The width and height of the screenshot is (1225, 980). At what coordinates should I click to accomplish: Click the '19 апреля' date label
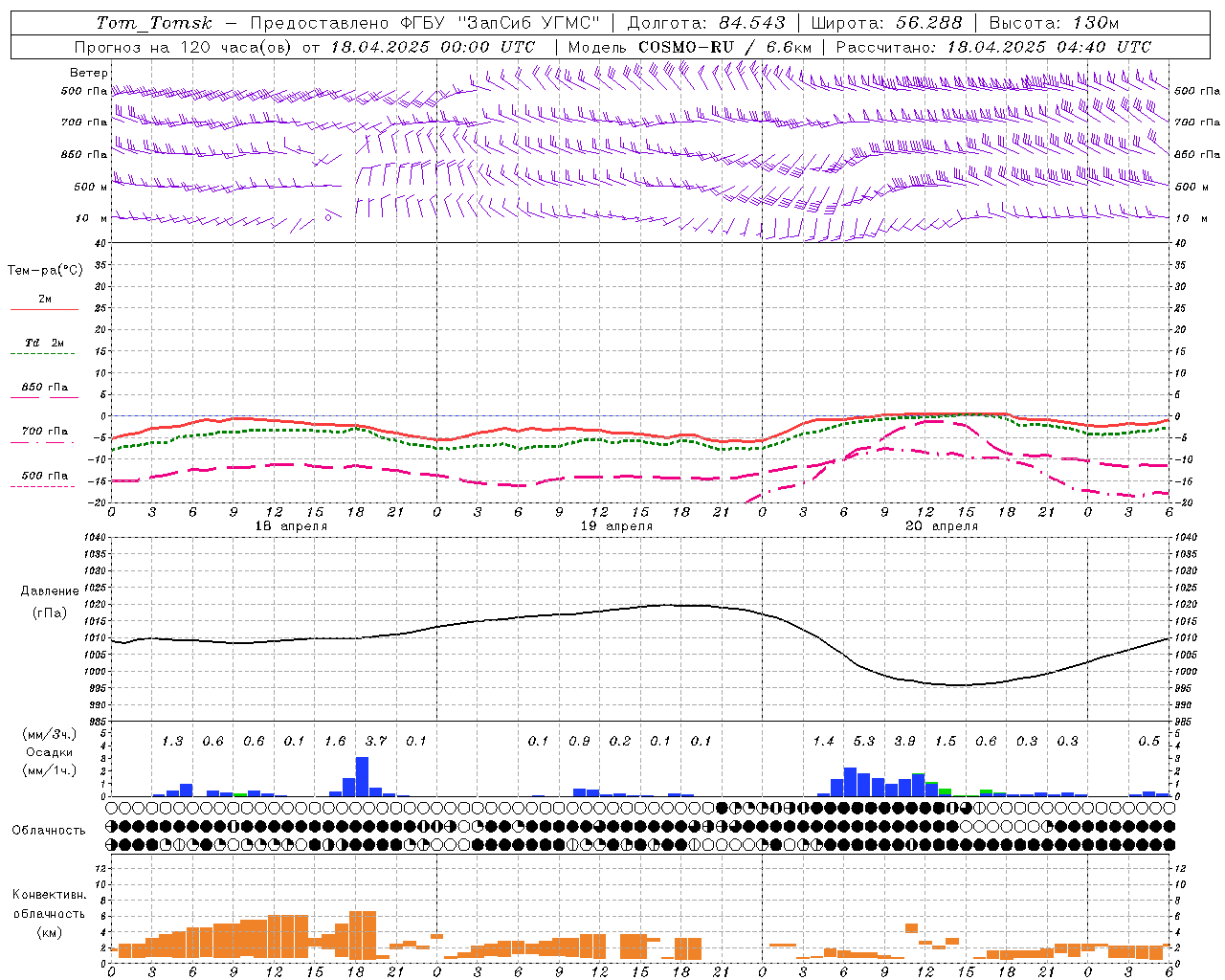[x=616, y=526]
